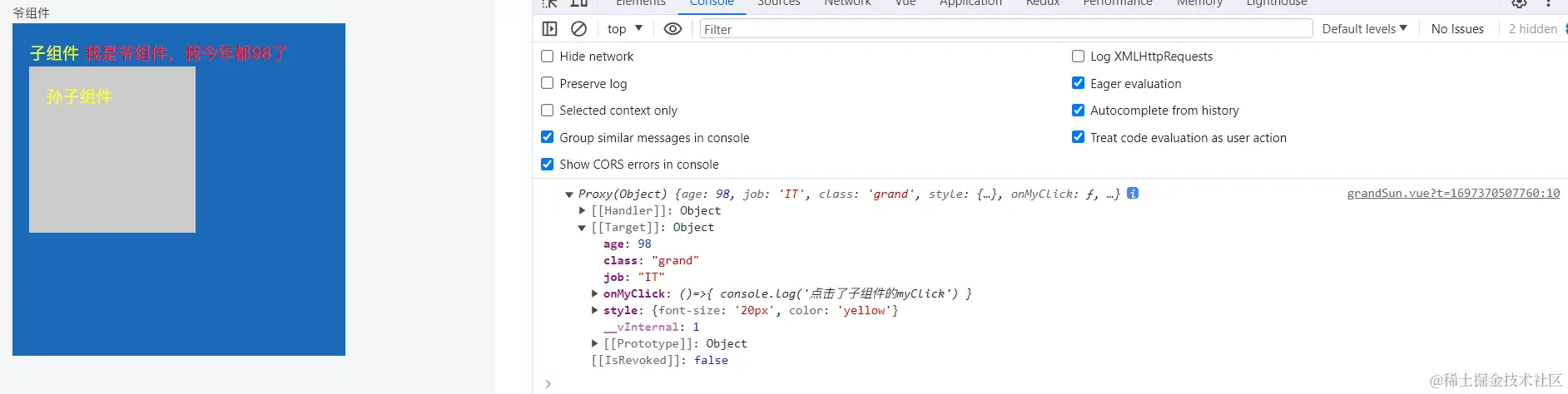Select the [[IsRevoked]]: false row

pyautogui.click(x=659, y=360)
